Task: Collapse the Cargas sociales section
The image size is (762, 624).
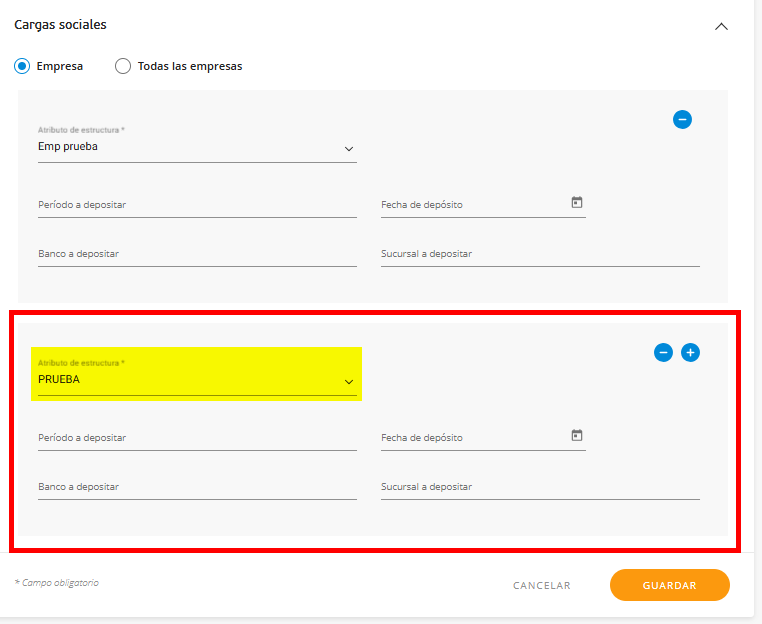Action: pyautogui.click(x=721, y=27)
